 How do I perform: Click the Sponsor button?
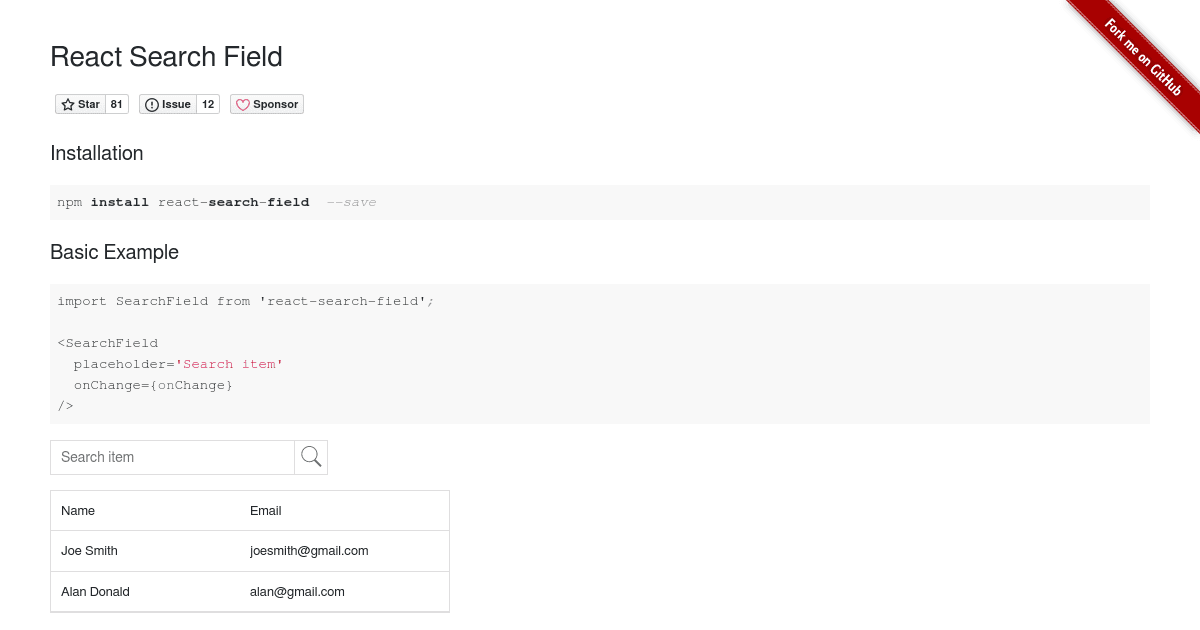(x=267, y=104)
